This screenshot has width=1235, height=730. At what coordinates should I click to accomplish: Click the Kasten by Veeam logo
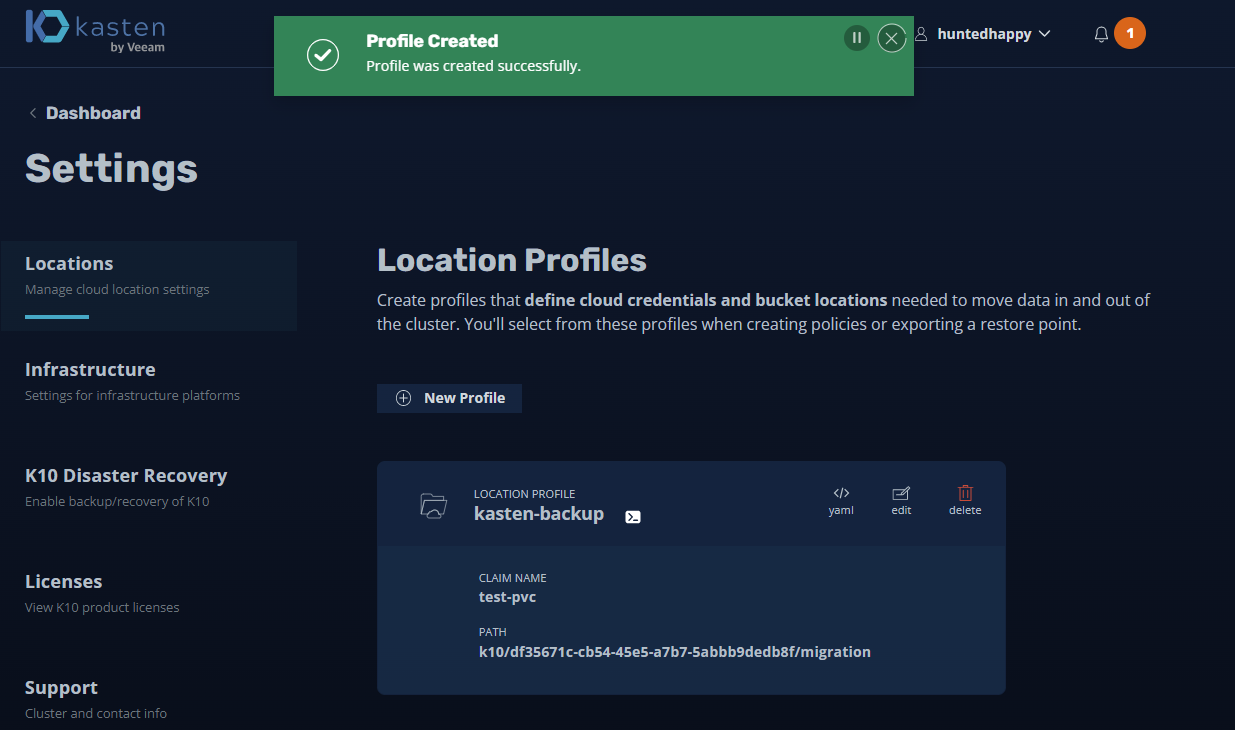(x=95, y=32)
